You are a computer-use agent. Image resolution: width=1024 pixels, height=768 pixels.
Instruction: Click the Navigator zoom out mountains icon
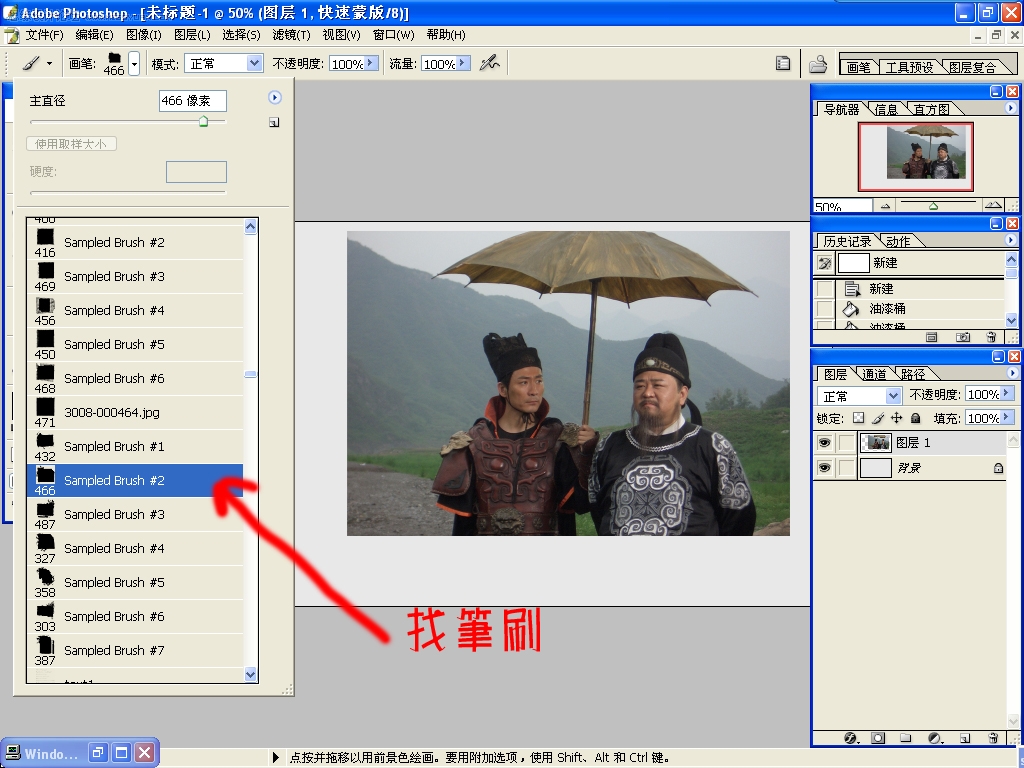885,206
